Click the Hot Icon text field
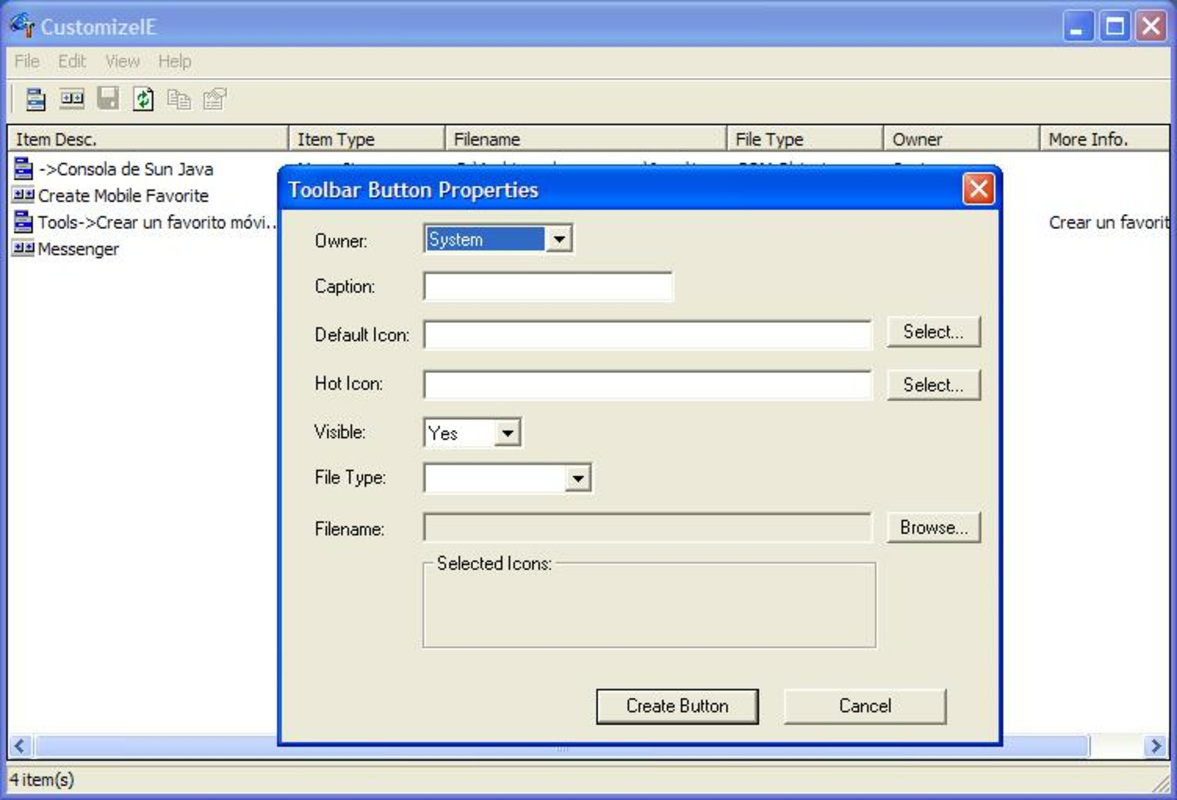 pos(648,383)
